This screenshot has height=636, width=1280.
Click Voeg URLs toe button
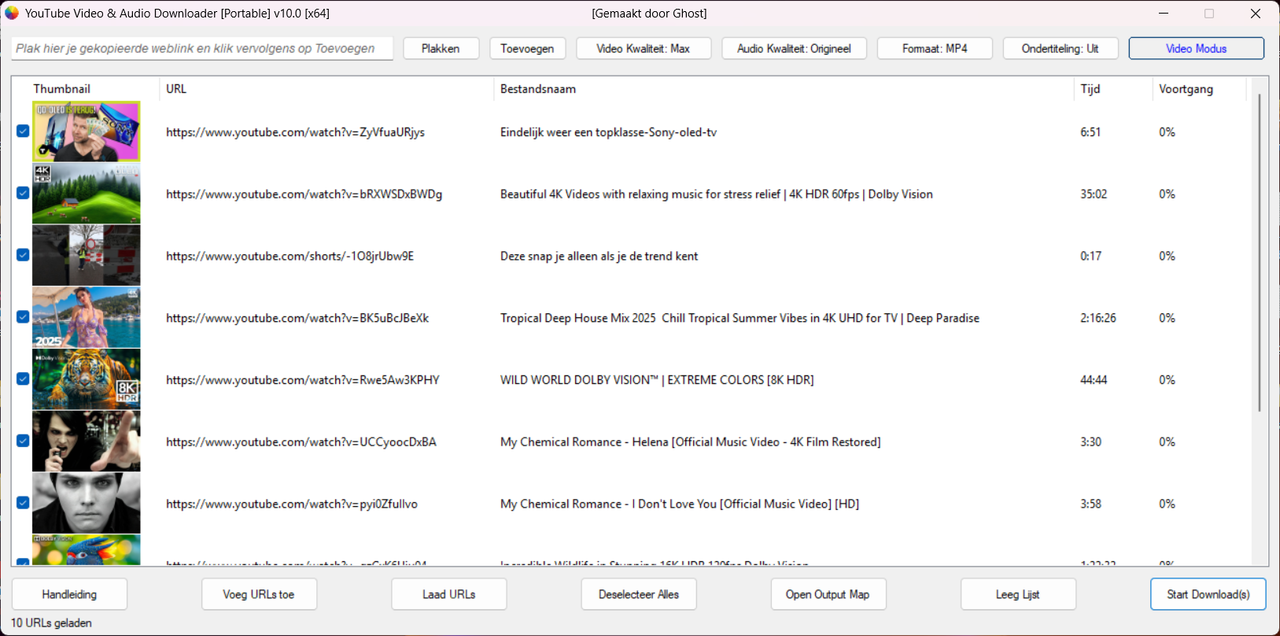pyautogui.click(x=259, y=594)
